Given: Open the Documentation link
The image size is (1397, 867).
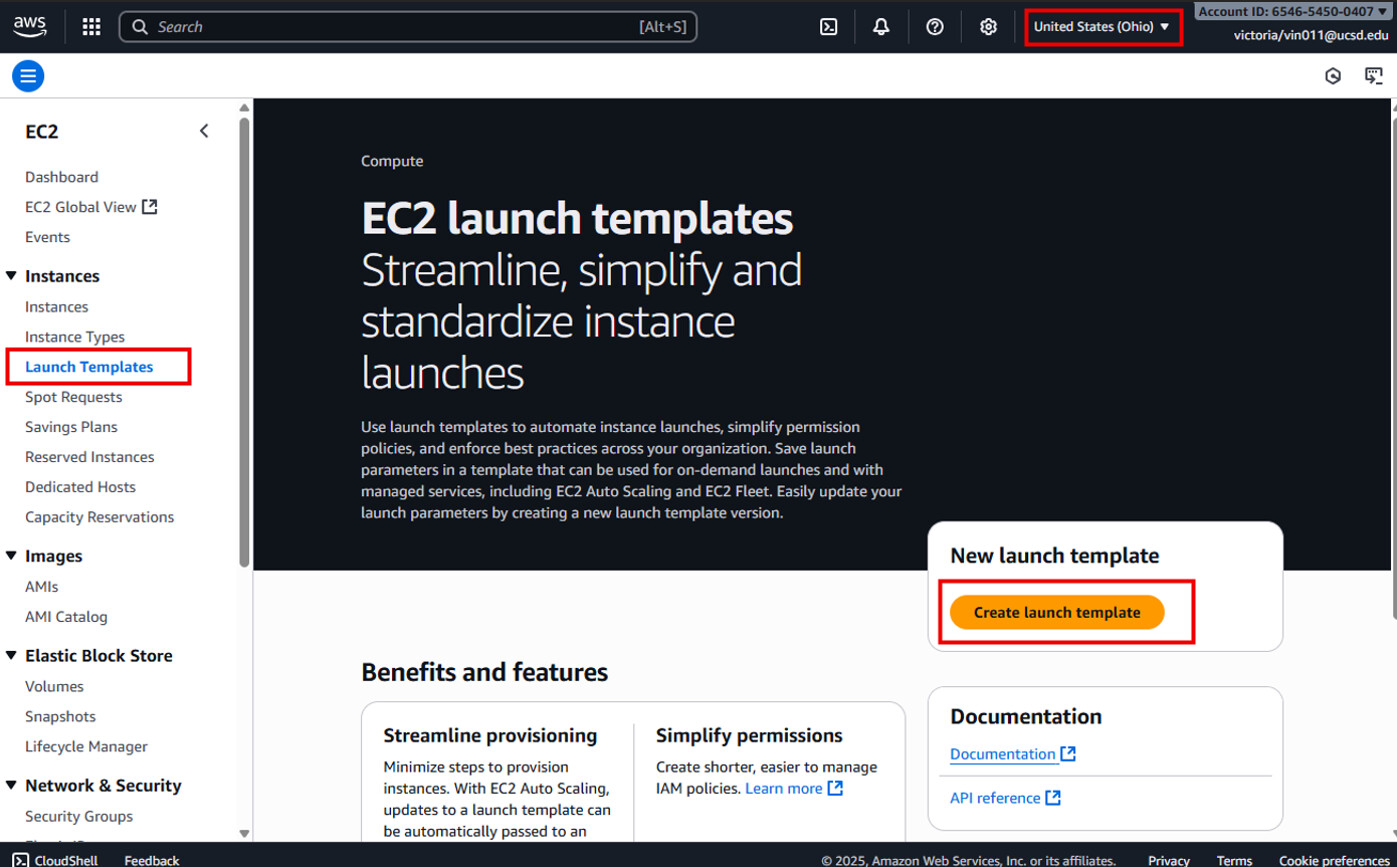Looking at the screenshot, I should pyautogui.click(x=1003, y=754).
